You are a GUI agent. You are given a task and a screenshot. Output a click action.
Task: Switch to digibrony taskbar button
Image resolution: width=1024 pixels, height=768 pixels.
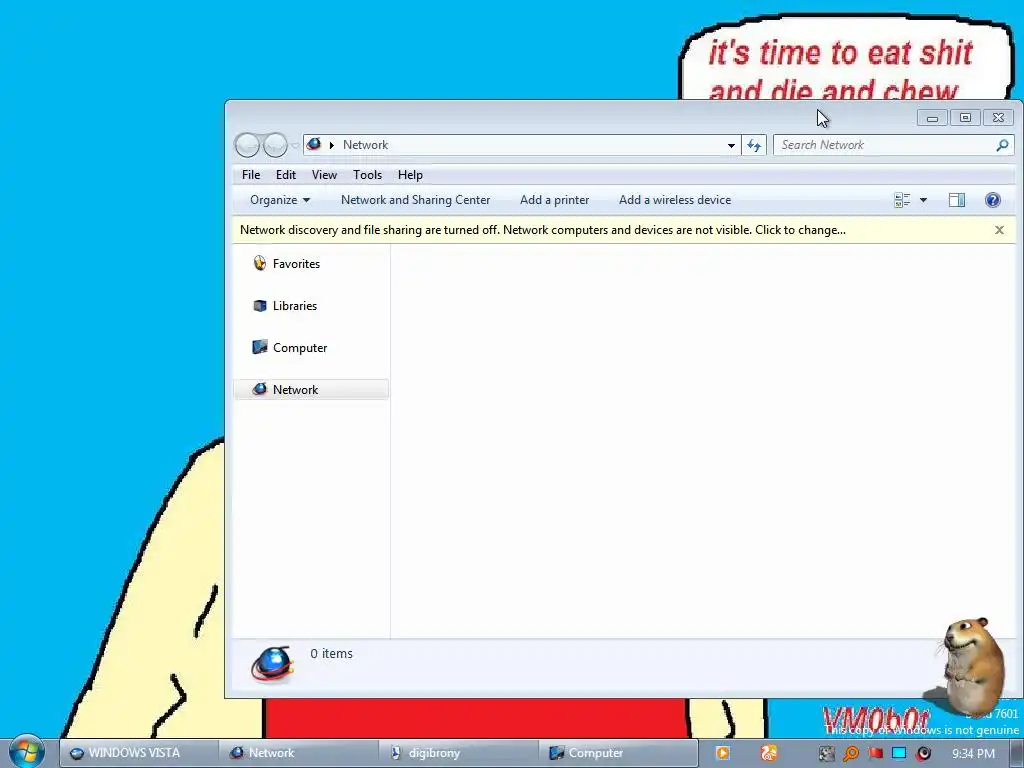[458, 753]
